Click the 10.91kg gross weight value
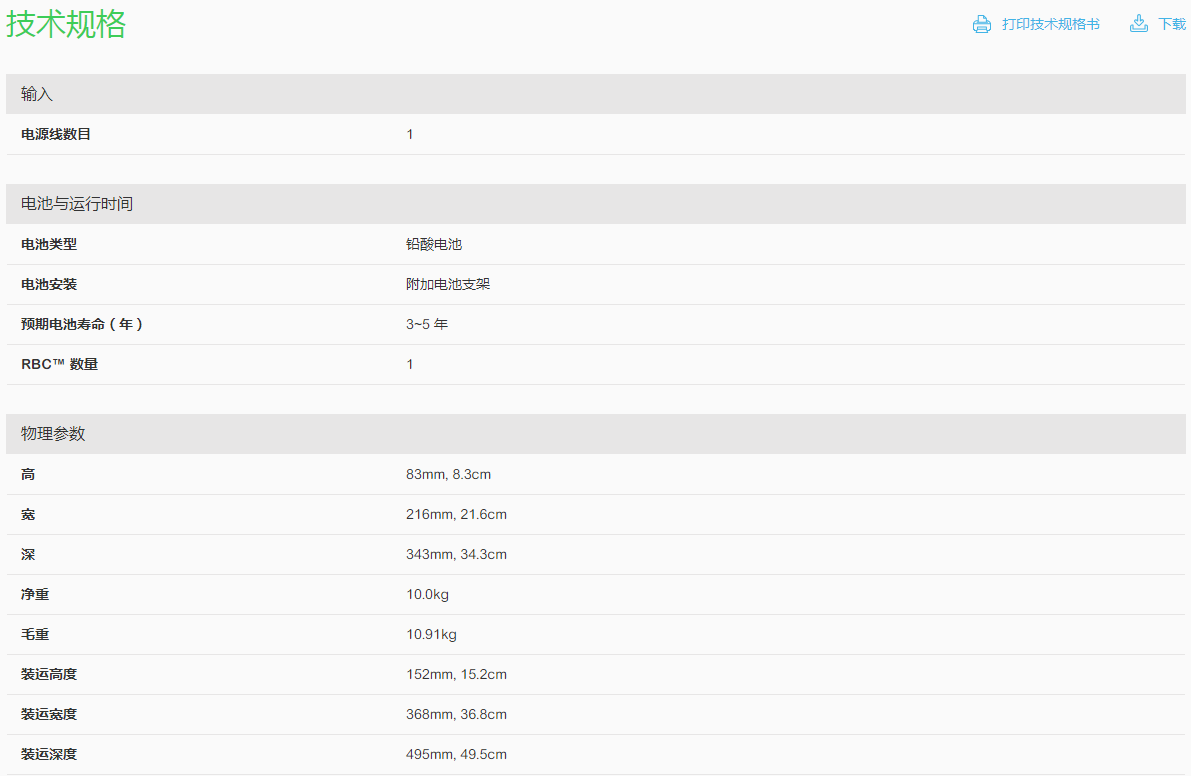 (431, 634)
